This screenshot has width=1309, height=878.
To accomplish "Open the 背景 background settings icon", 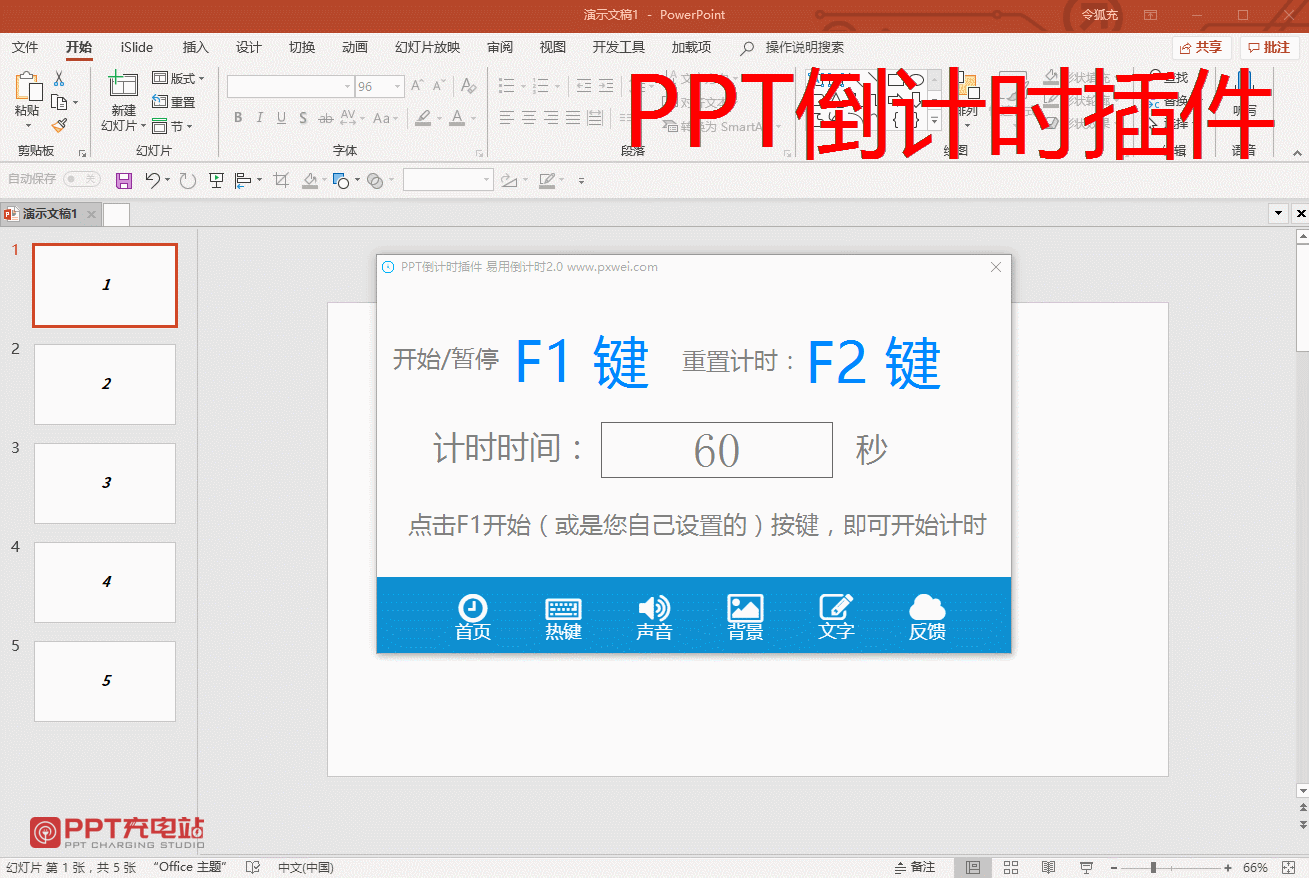I will pos(745,614).
